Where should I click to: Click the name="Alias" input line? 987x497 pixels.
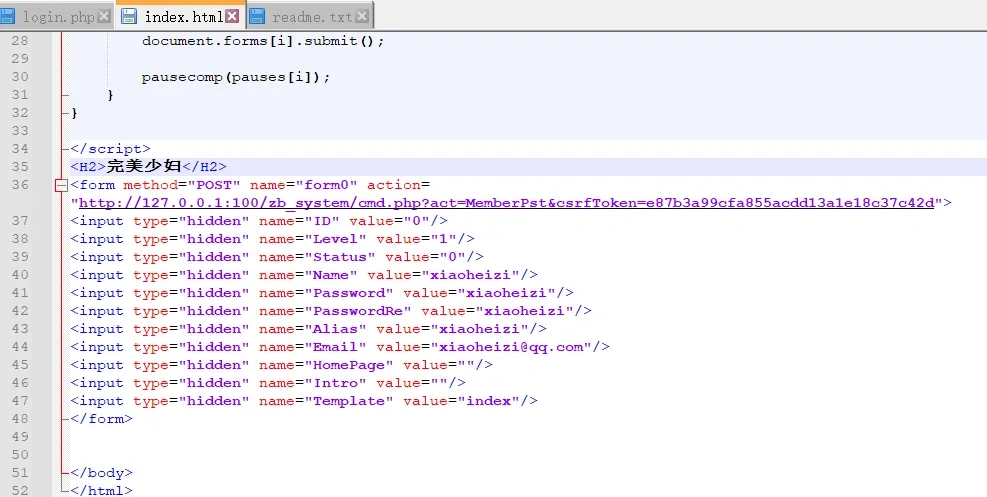pyautogui.click(x=308, y=329)
